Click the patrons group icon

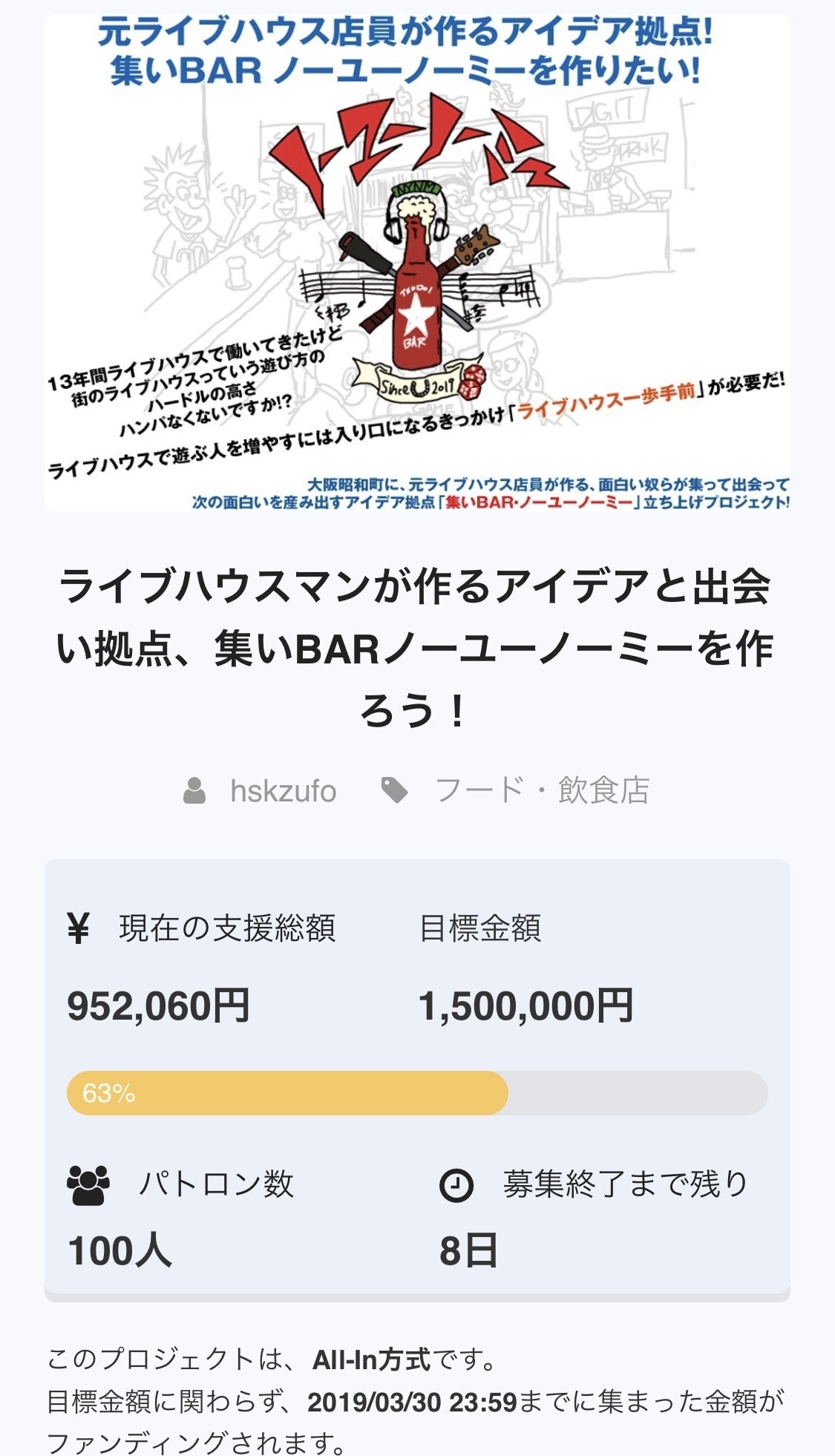point(88,1184)
